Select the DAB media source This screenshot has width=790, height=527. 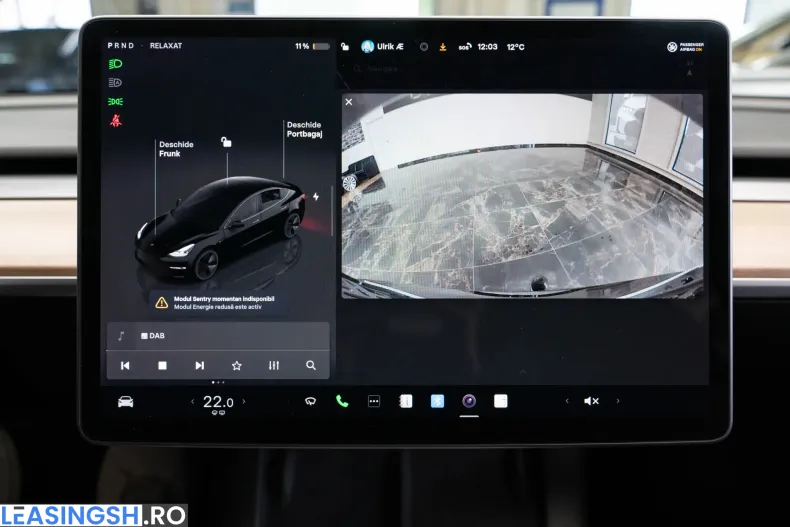(153, 336)
